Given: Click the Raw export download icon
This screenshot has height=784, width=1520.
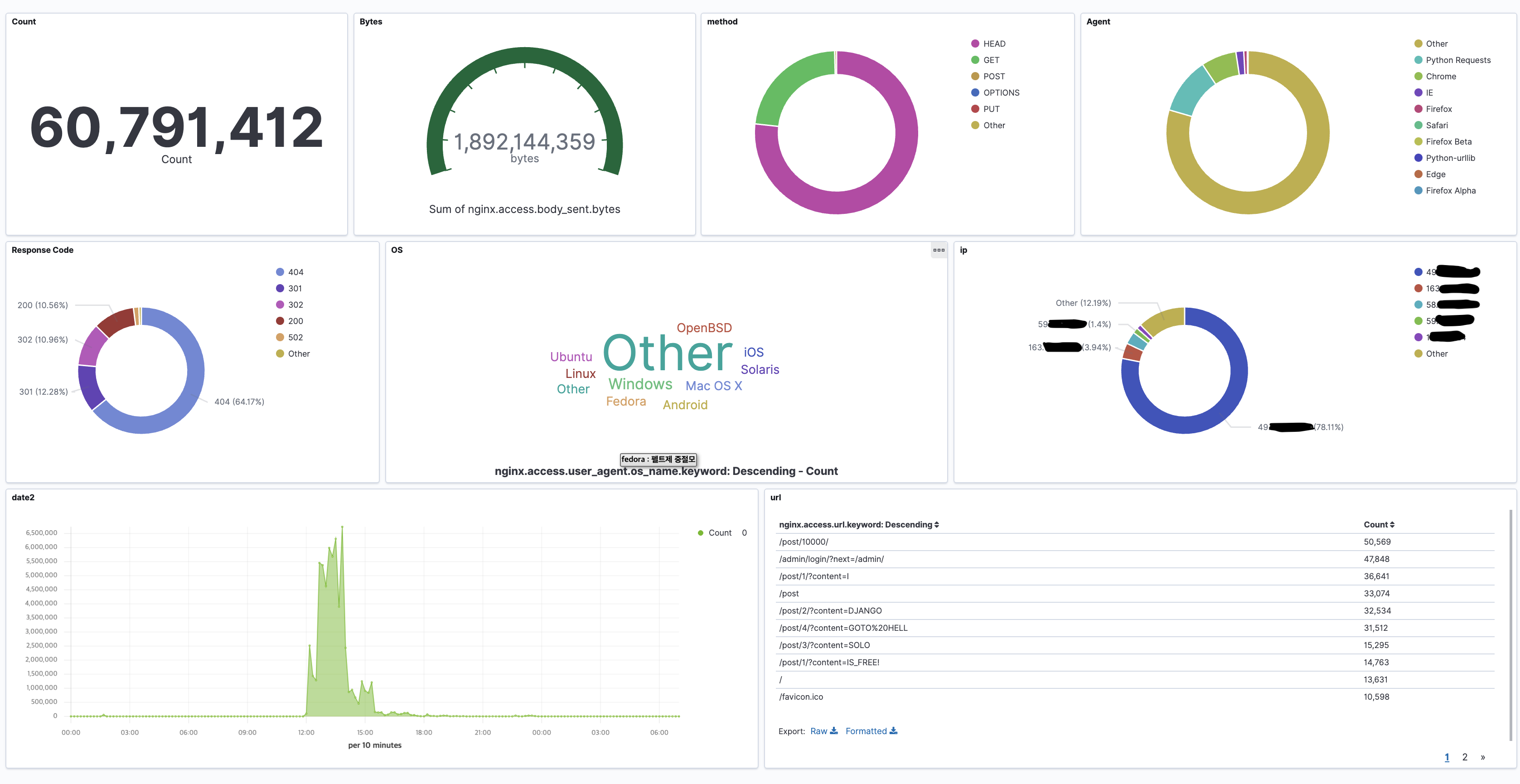Looking at the screenshot, I should pos(834,731).
